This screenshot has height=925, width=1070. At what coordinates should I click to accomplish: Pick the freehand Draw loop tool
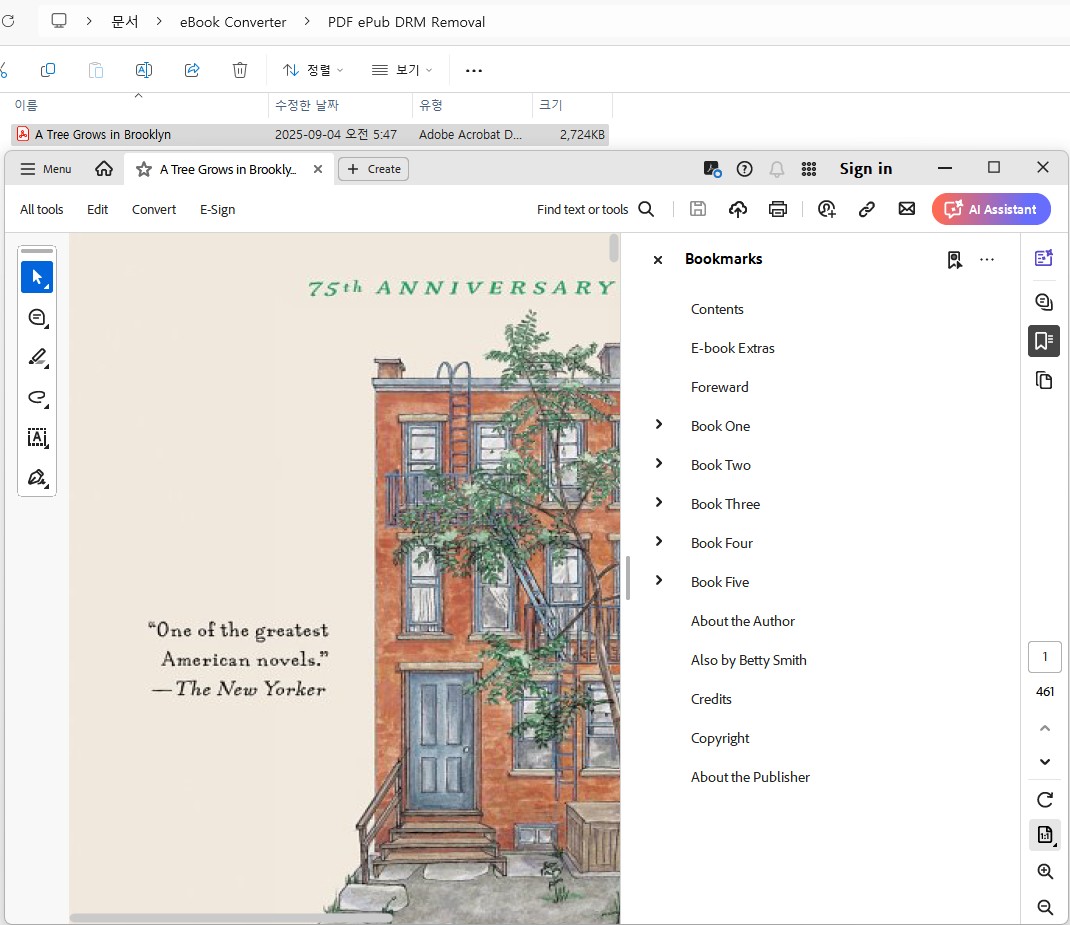[37, 398]
